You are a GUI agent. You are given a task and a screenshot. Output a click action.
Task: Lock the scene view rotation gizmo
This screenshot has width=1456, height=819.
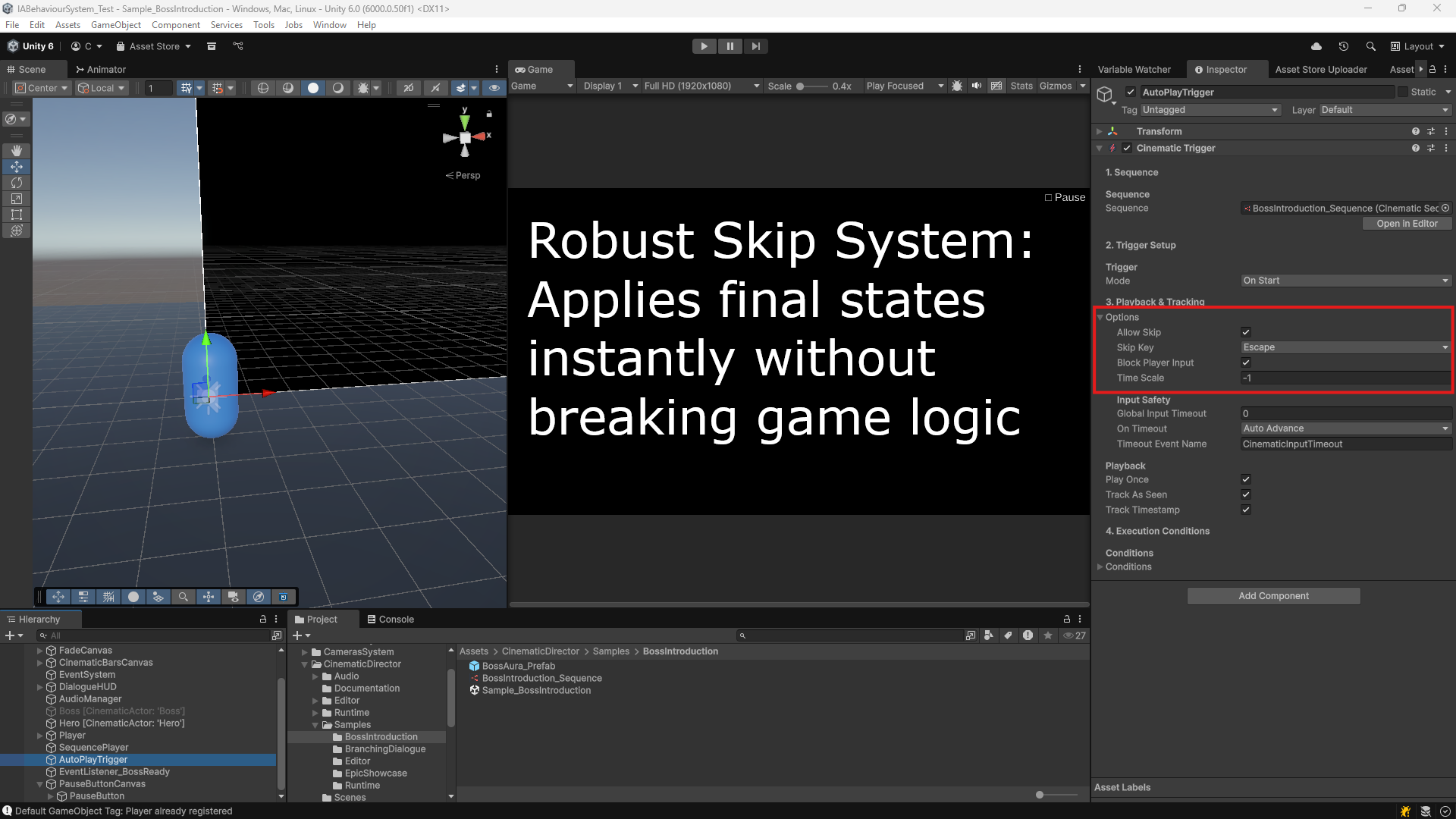click(x=489, y=114)
